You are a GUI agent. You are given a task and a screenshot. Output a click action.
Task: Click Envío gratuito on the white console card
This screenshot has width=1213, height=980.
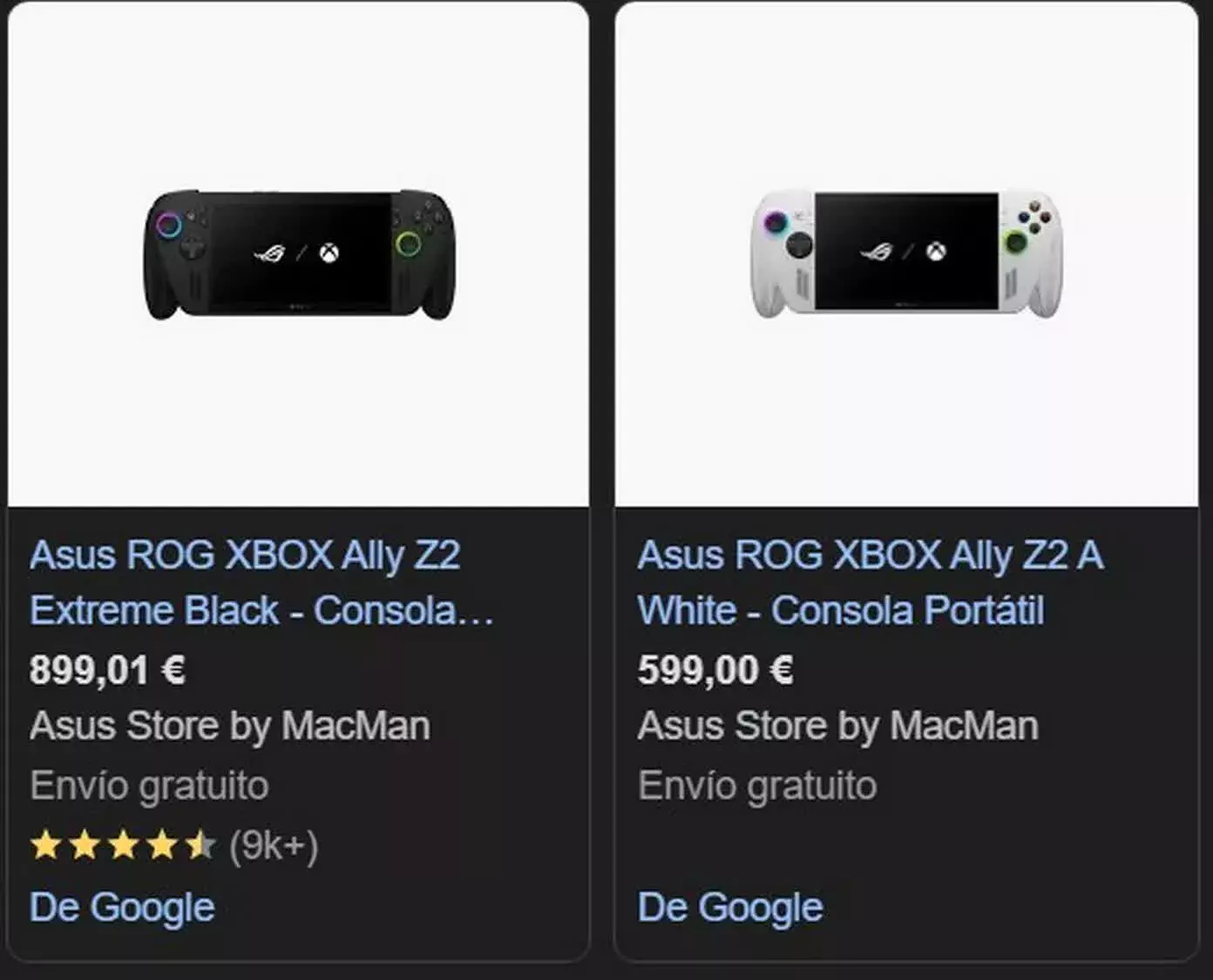[756, 786]
